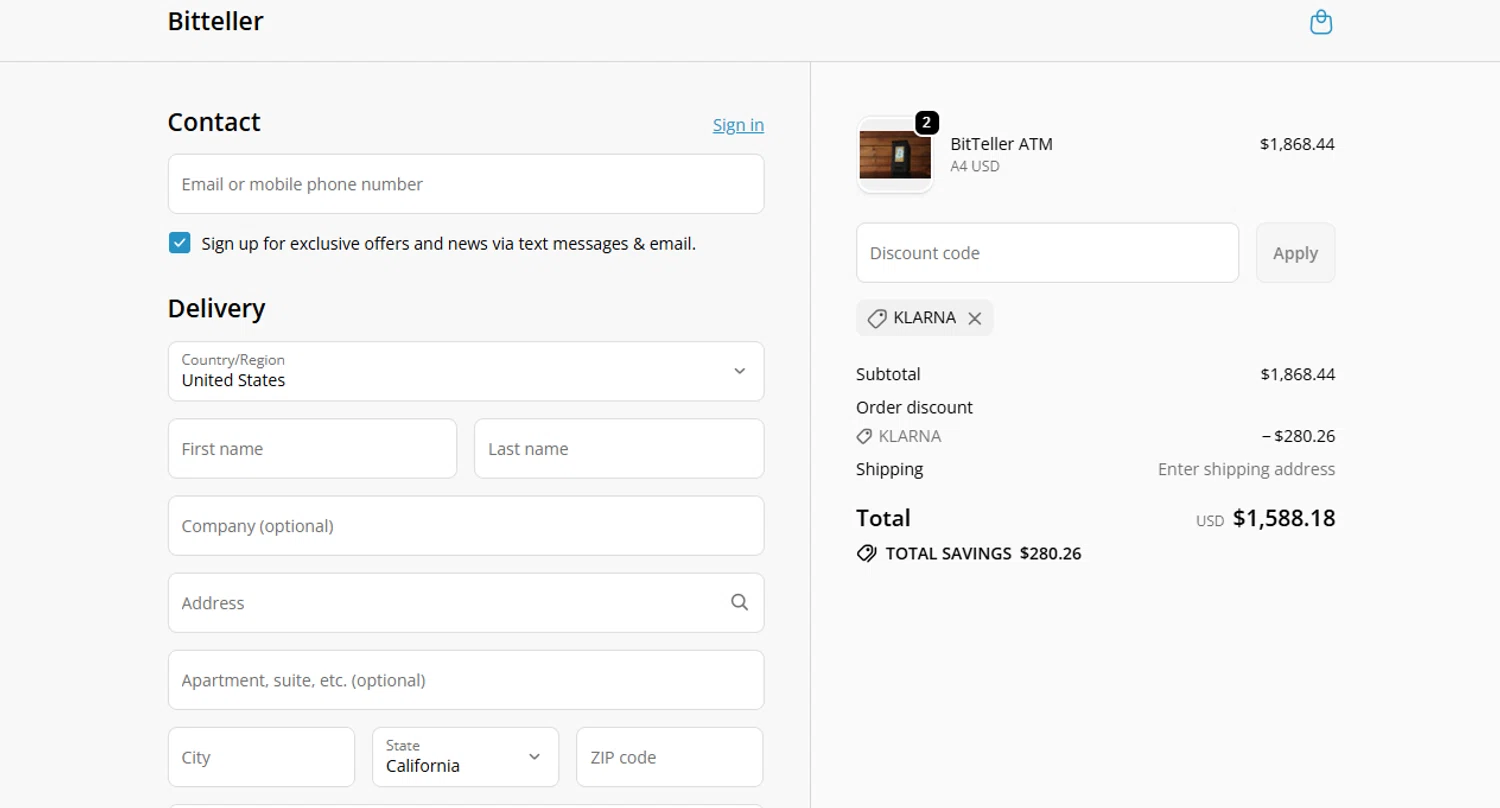
Task: Click the Total Savings tag icon
Action: [866, 553]
